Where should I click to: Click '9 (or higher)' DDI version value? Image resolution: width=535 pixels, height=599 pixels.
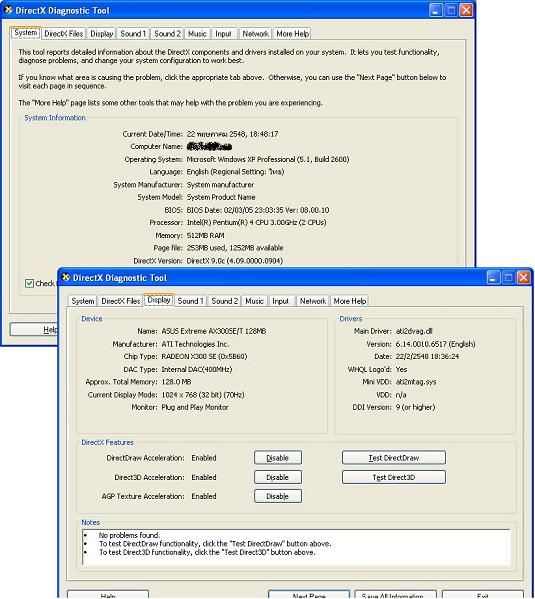[415, 408]
